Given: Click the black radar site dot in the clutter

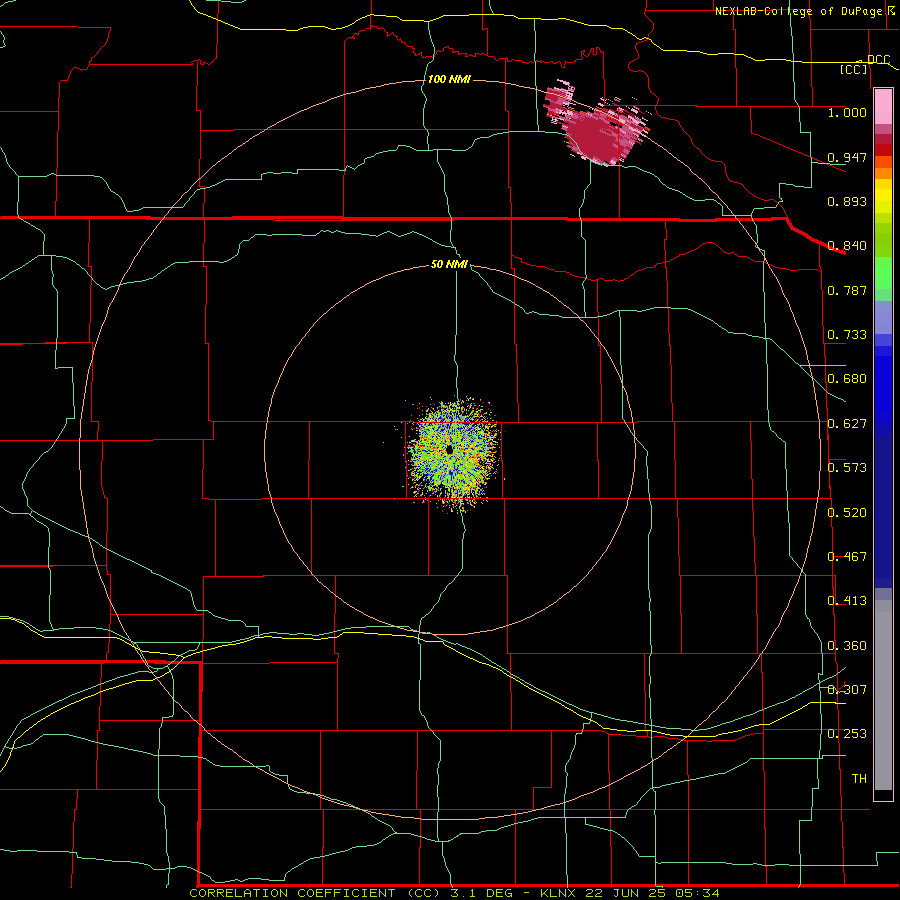Looking at the screenshot, I should coord(449,450).
